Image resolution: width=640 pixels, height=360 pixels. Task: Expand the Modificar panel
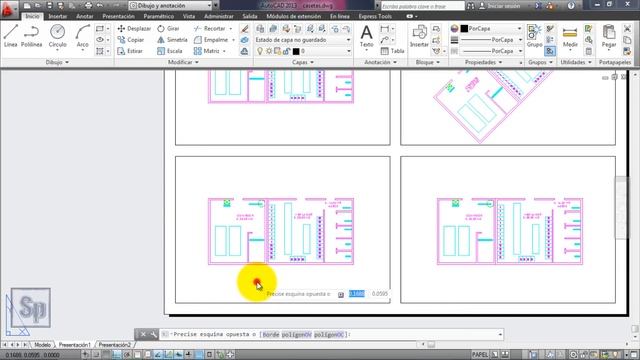click(x=183, y=62)
